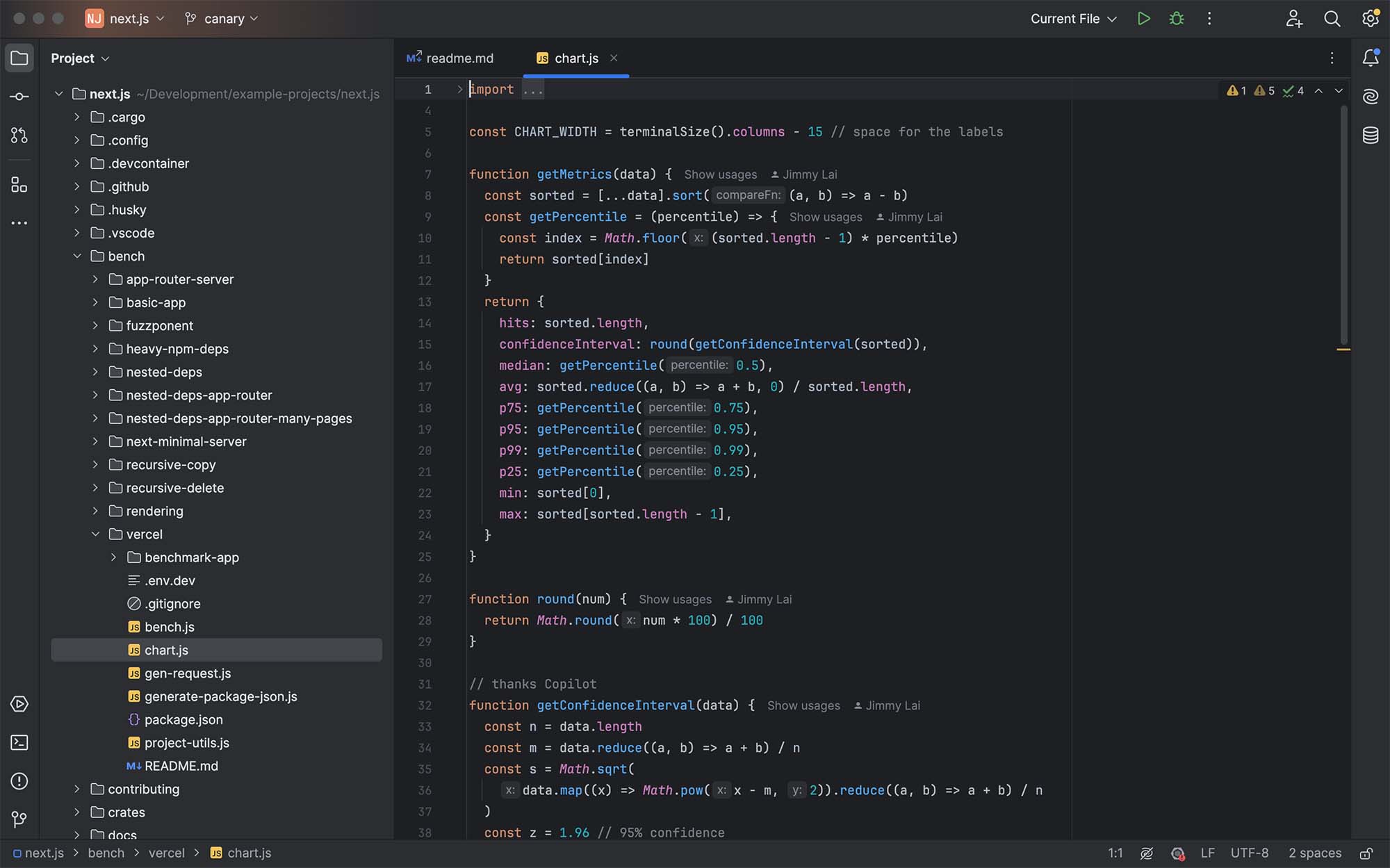The image size is (1390, 868).
Task: Click Show usages next to getMetrics
Action: pos(720,174)
